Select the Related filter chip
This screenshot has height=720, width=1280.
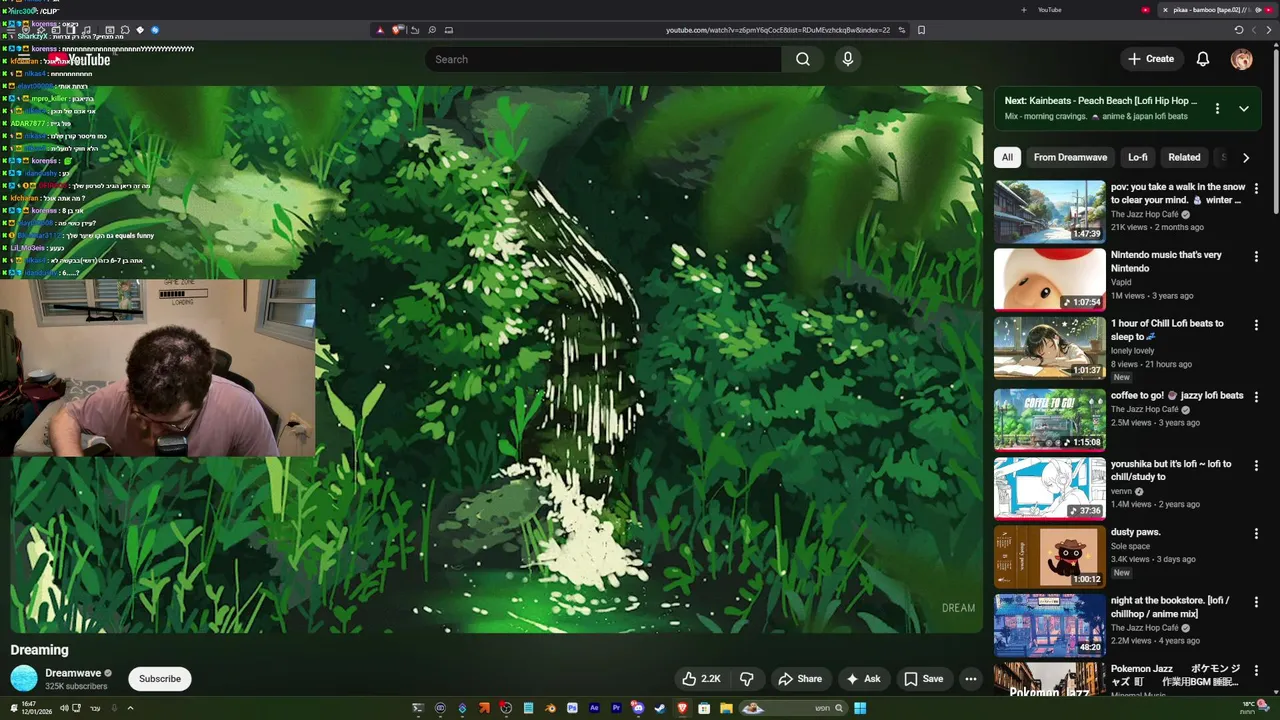(x=1184, y=157)
